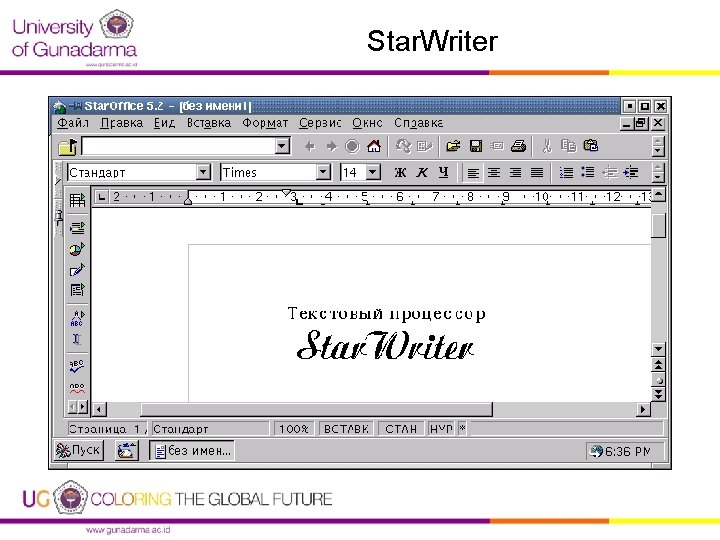Click the vertical scrollbar thumb
The image size is (720, 540).
pos(658,225)
